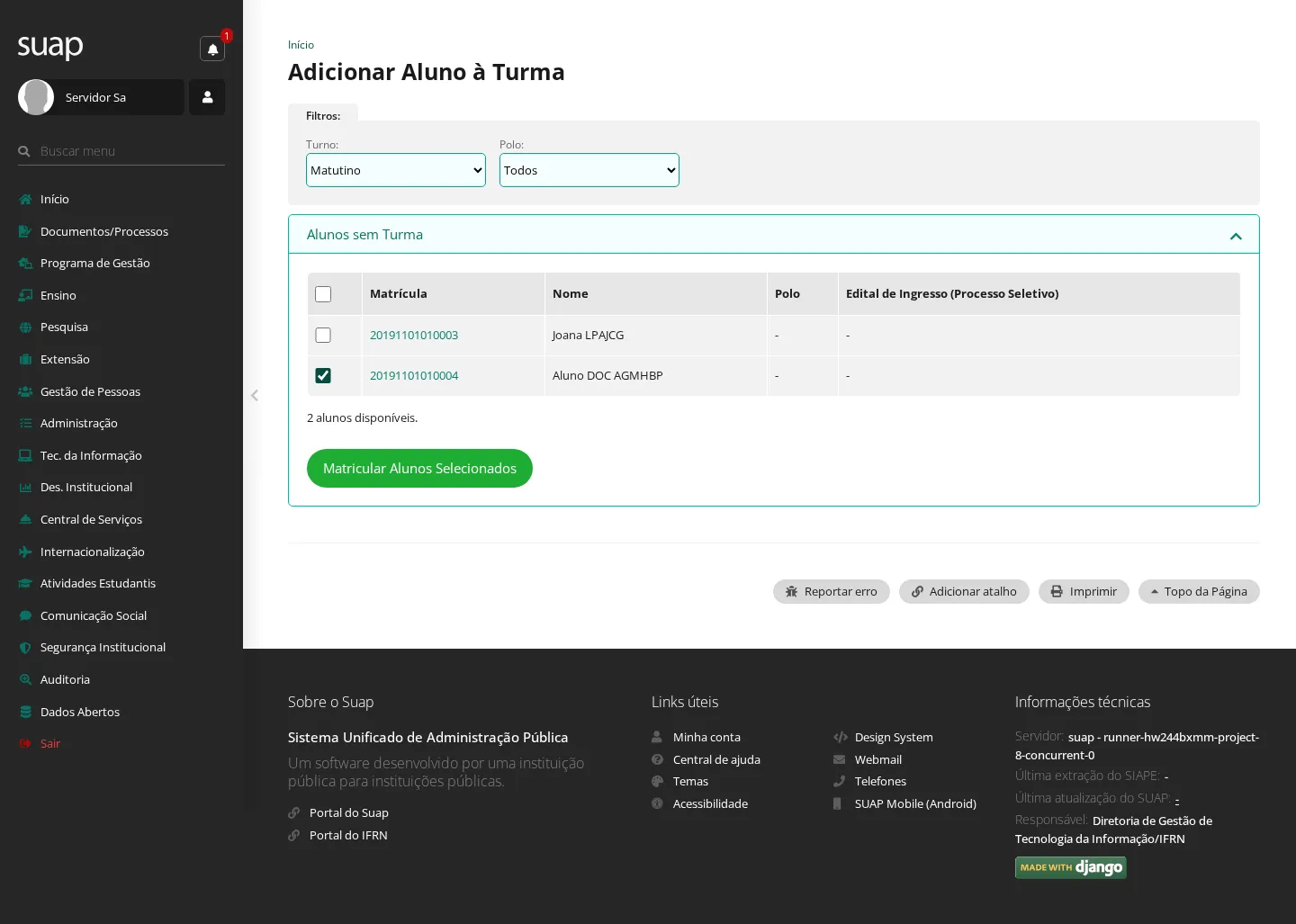Click the Ensino sidebar icon

pos(25,295)
